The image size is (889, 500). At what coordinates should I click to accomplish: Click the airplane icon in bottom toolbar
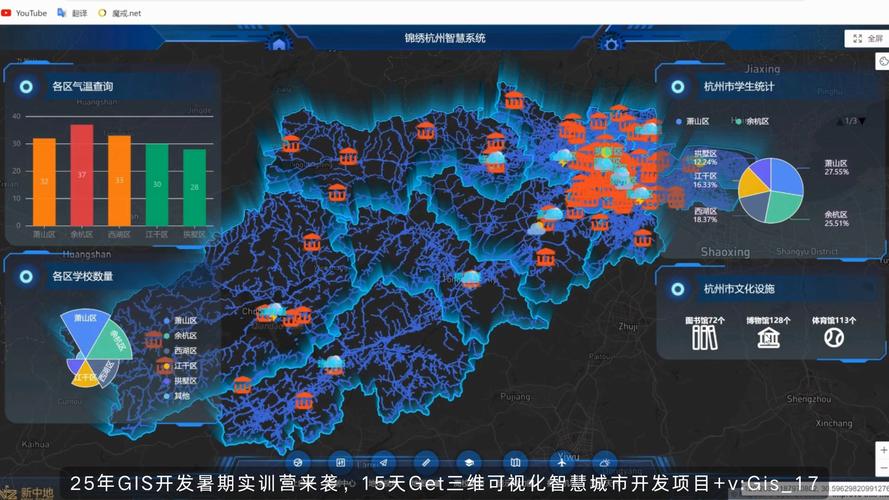pos(561,462)
